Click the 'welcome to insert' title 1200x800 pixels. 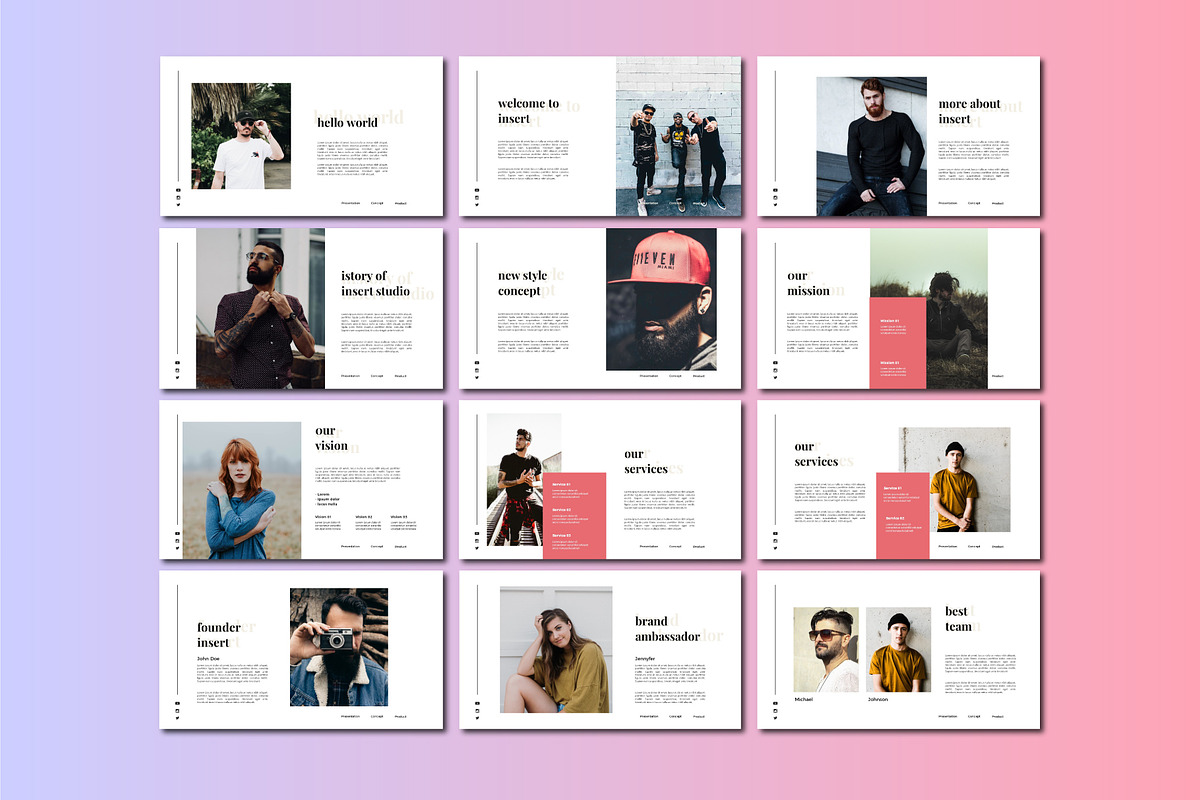(529, 111)
